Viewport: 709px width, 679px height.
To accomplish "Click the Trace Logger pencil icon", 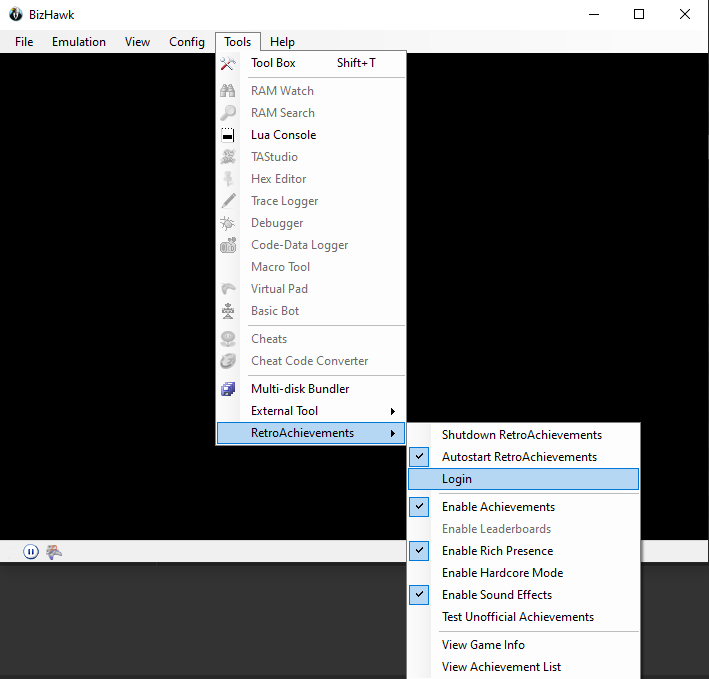I will 228,201.
